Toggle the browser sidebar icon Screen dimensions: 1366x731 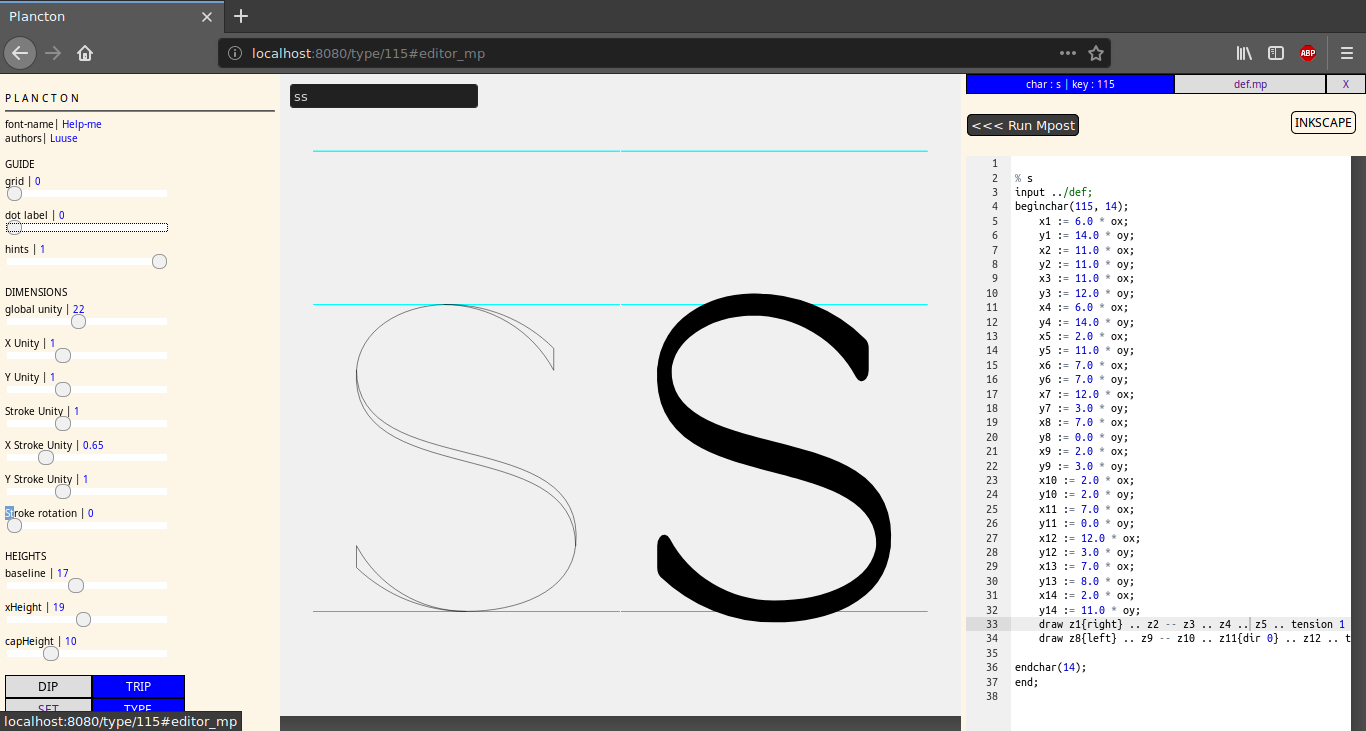pos(1276,53)
